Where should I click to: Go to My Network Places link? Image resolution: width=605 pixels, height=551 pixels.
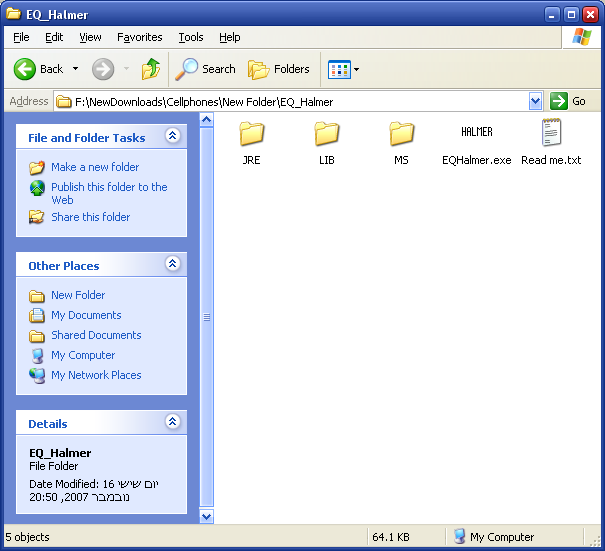pos(96,375)
